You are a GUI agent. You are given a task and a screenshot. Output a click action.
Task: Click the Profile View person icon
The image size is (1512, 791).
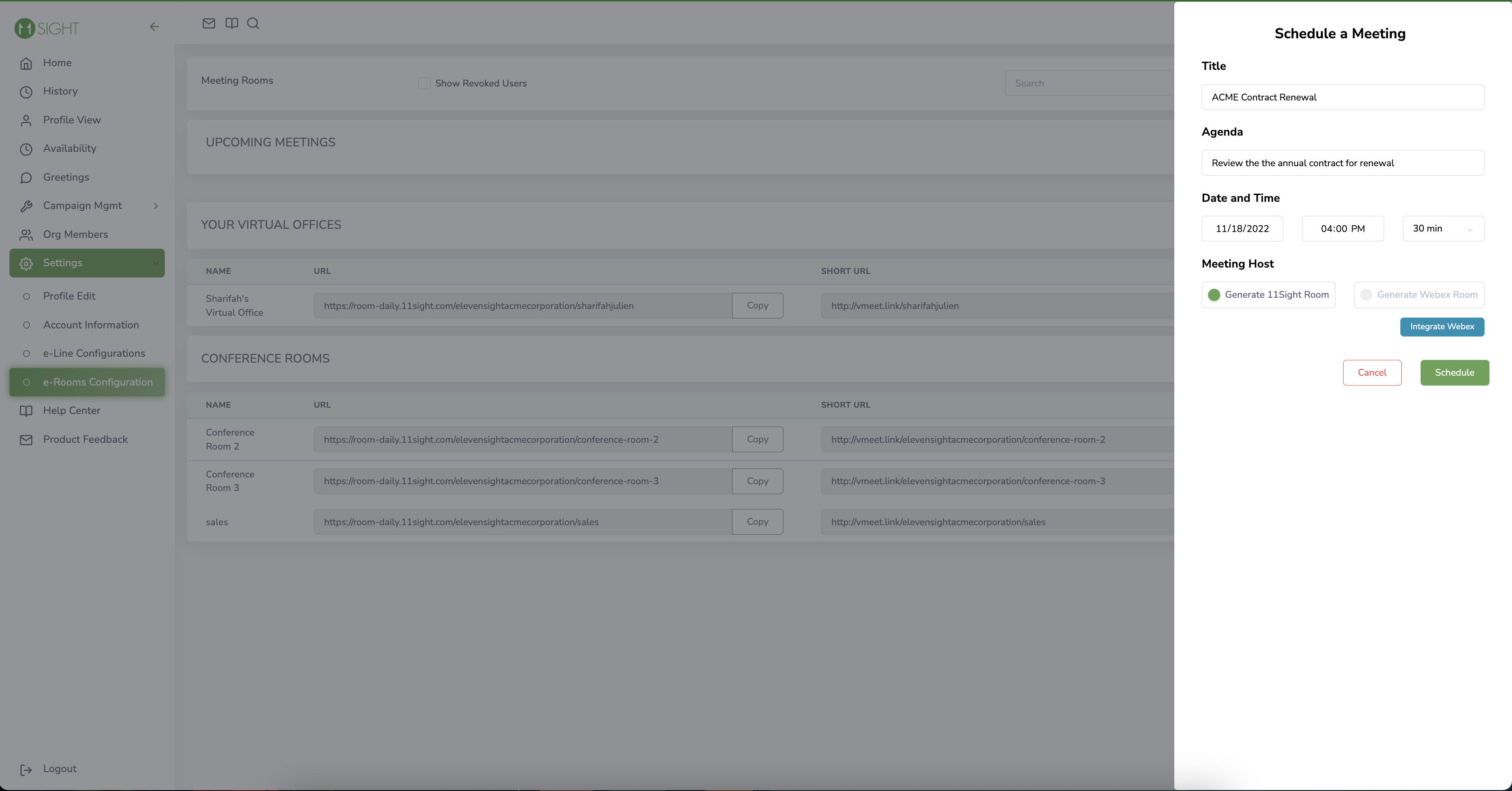click(x=26, y=120)
